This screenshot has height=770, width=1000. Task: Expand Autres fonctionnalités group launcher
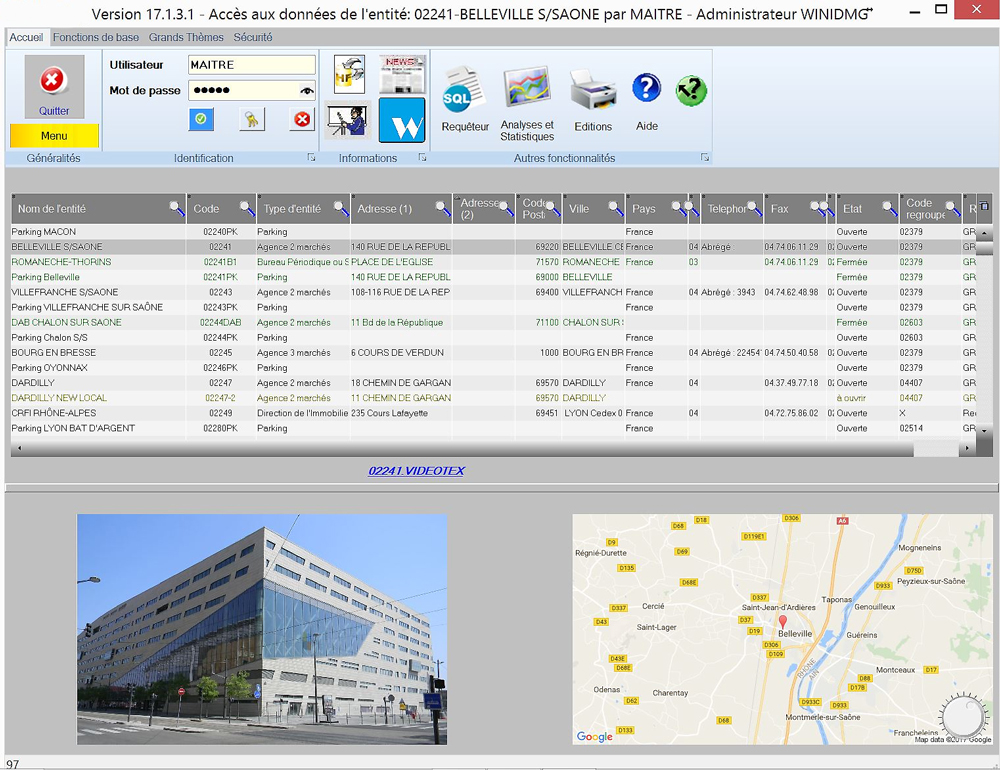(705, 158)
